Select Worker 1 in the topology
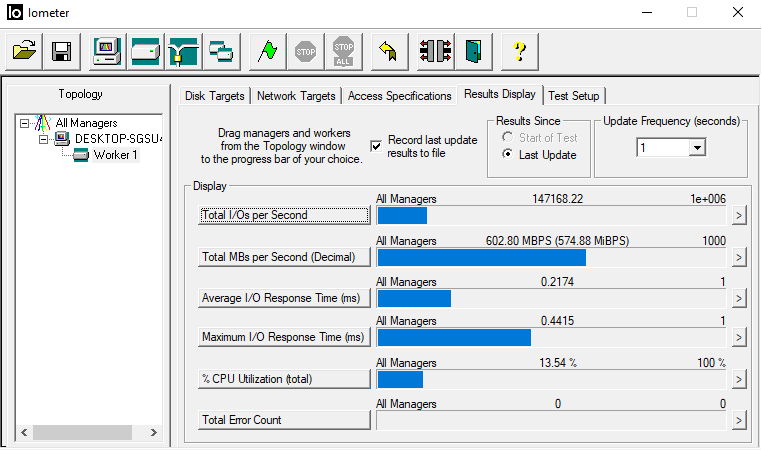 [x=115, y=155]
